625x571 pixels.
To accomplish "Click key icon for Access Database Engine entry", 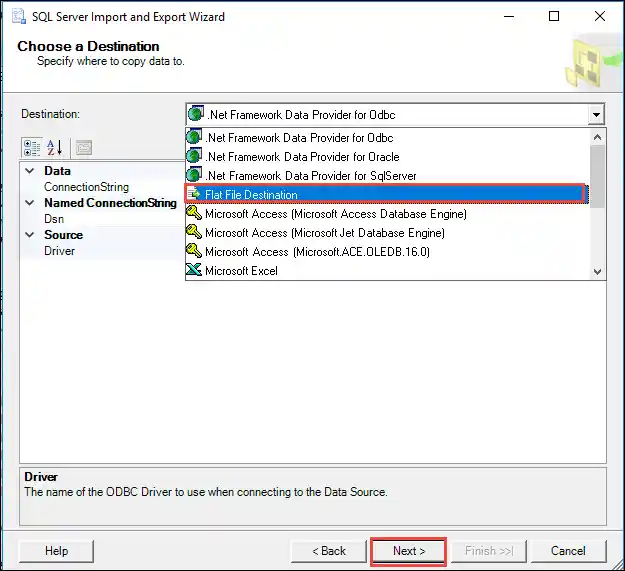I will click(x=194, y=213).
